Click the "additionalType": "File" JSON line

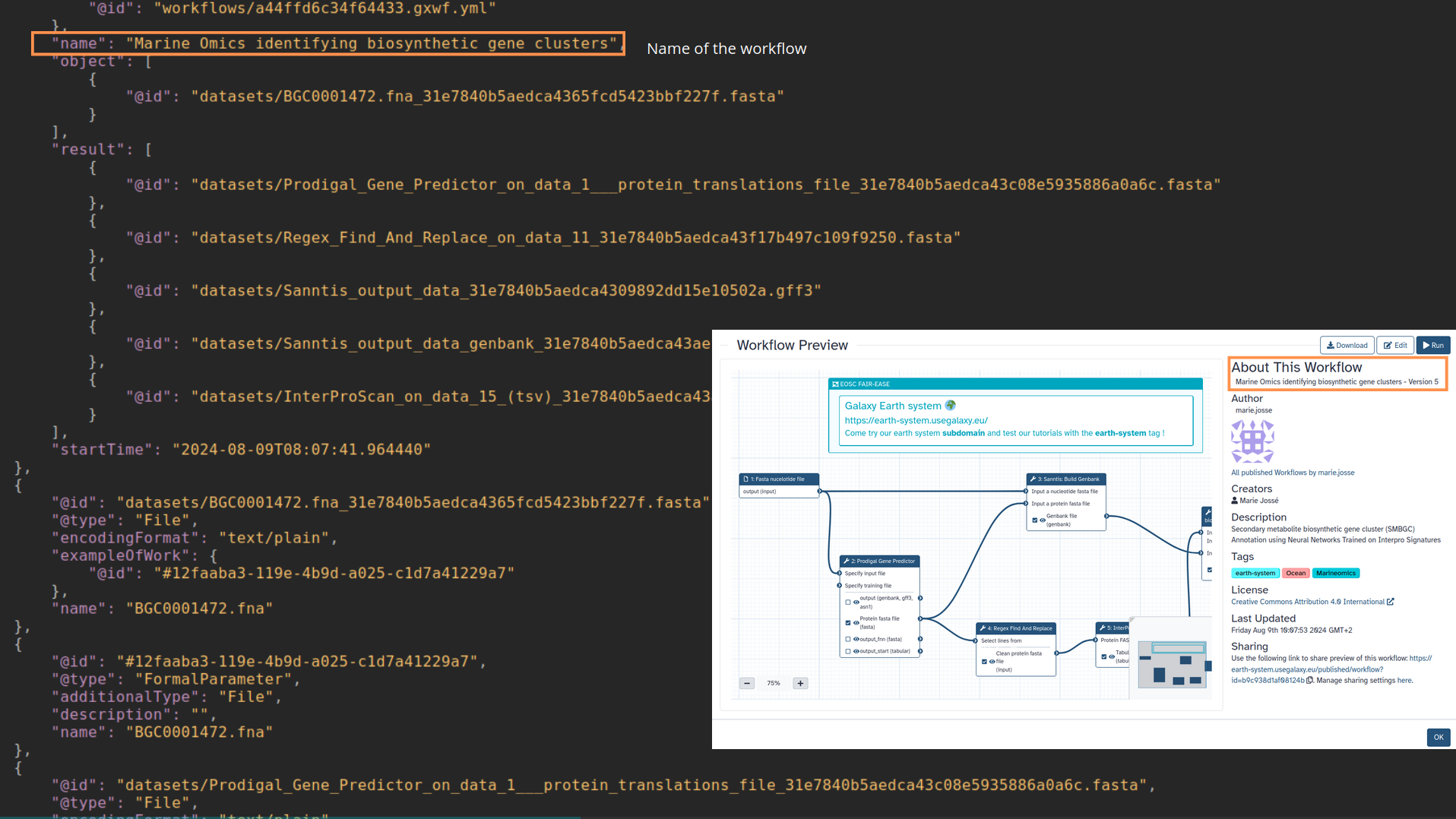166,697
